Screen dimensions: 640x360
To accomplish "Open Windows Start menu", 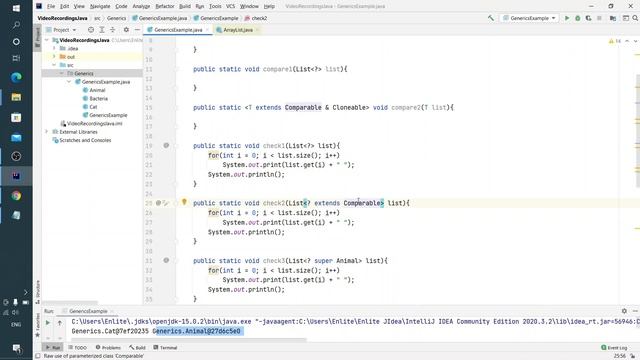I will click(x=16, y=8).
